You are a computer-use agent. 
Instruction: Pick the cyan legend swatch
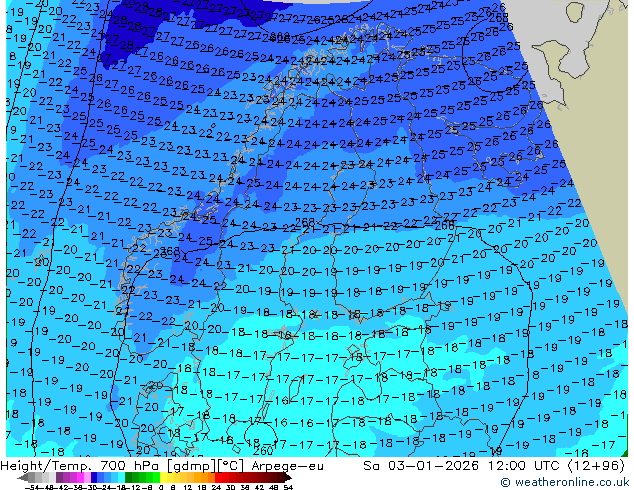coord(121,478)
